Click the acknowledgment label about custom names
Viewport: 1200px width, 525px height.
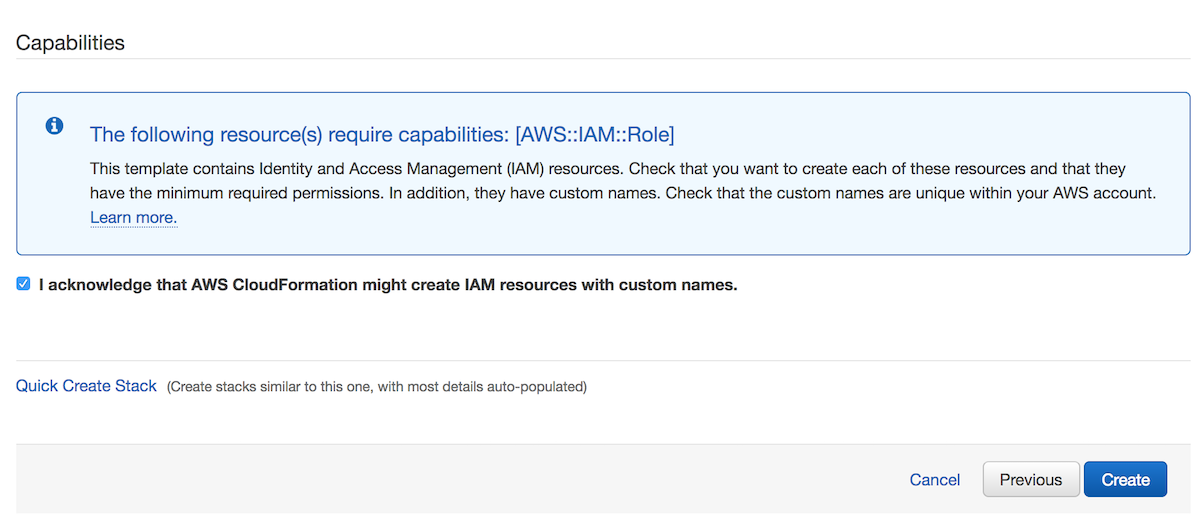[x=388, y=285]
